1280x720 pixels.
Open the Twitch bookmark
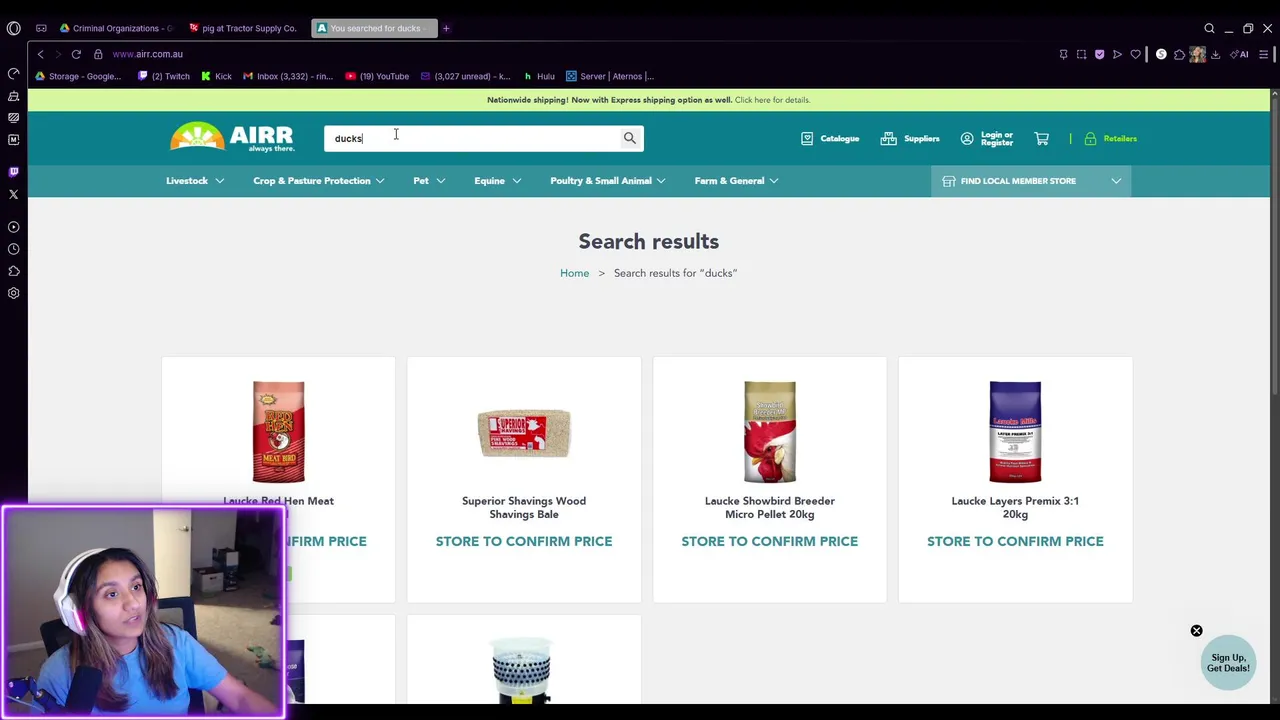(x=164, y=76)
